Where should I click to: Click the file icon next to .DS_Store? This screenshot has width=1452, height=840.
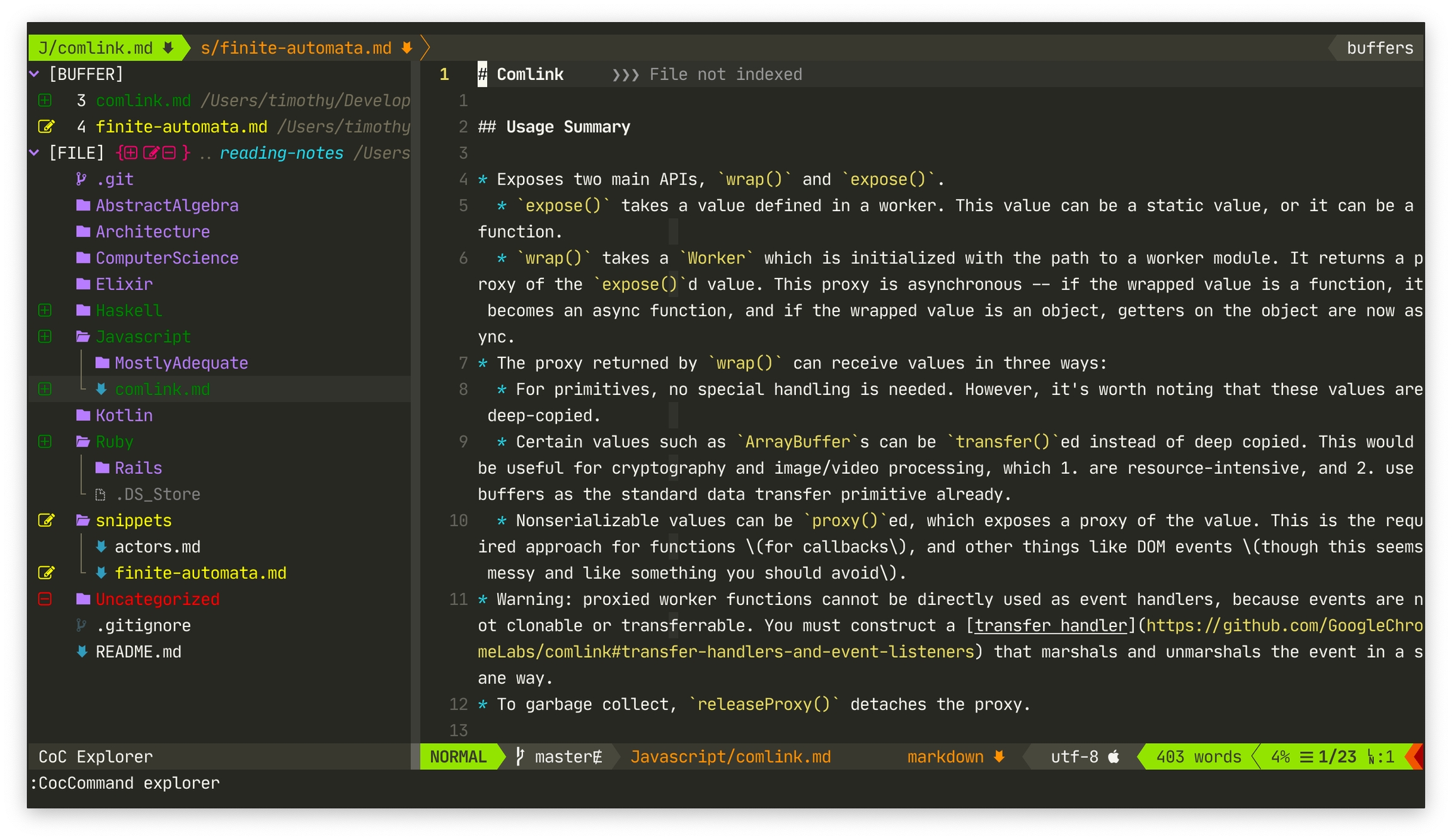click(x=100, y=495)
